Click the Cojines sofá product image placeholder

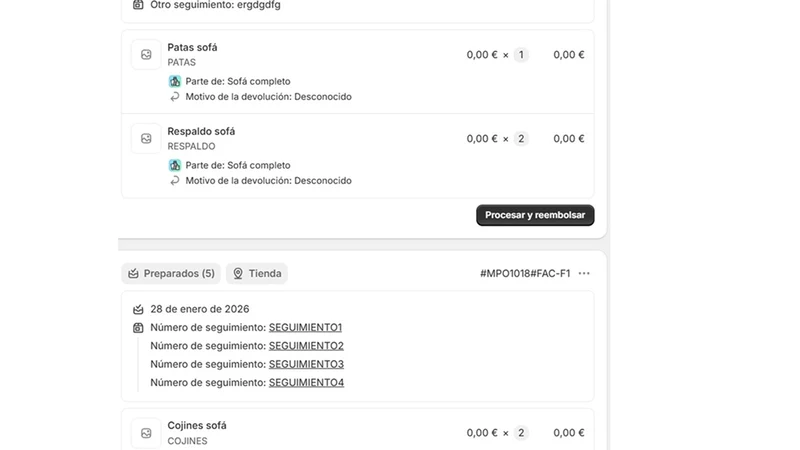[146, 433]
